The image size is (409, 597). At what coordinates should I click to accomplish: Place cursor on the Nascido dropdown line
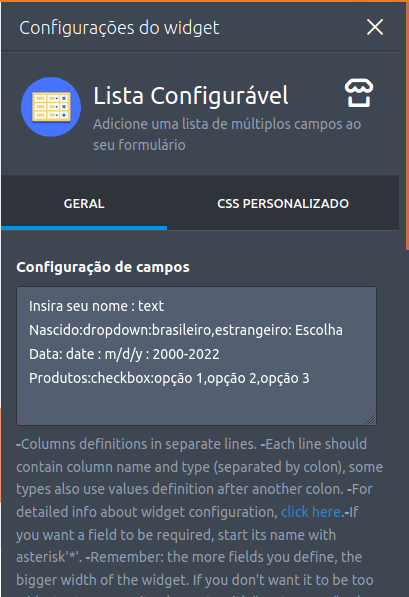click(x=185, y=330)
